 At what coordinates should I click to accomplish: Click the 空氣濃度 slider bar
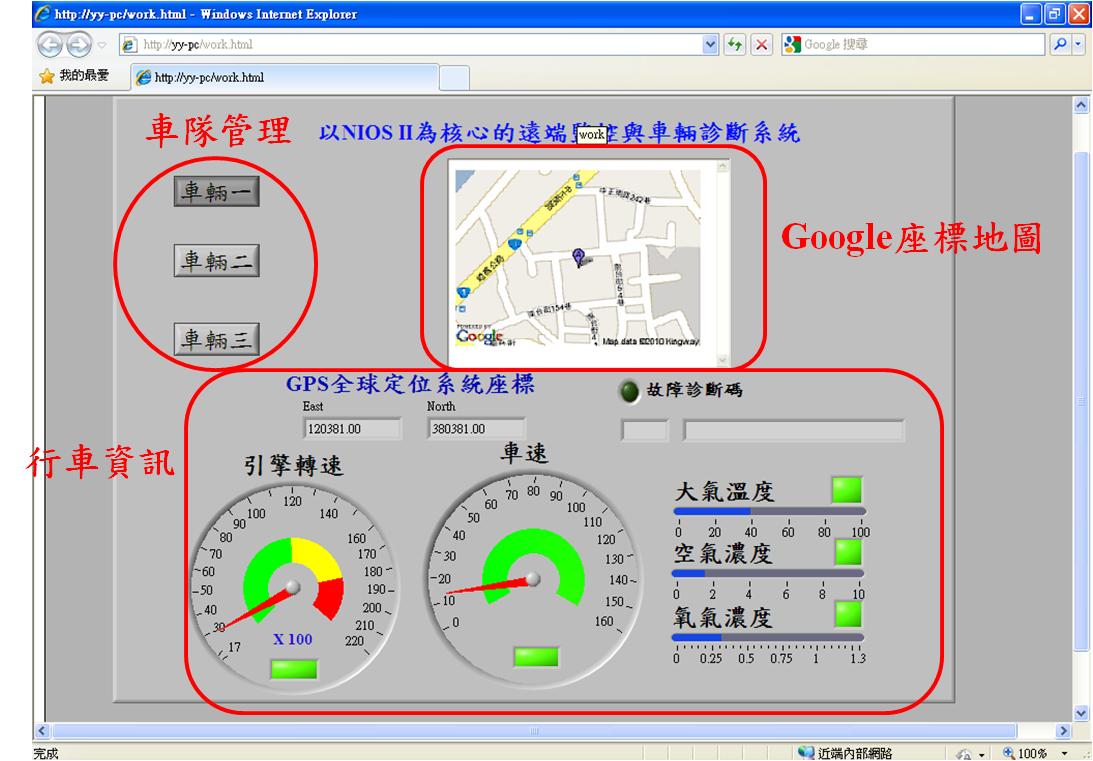coord(768,574)
